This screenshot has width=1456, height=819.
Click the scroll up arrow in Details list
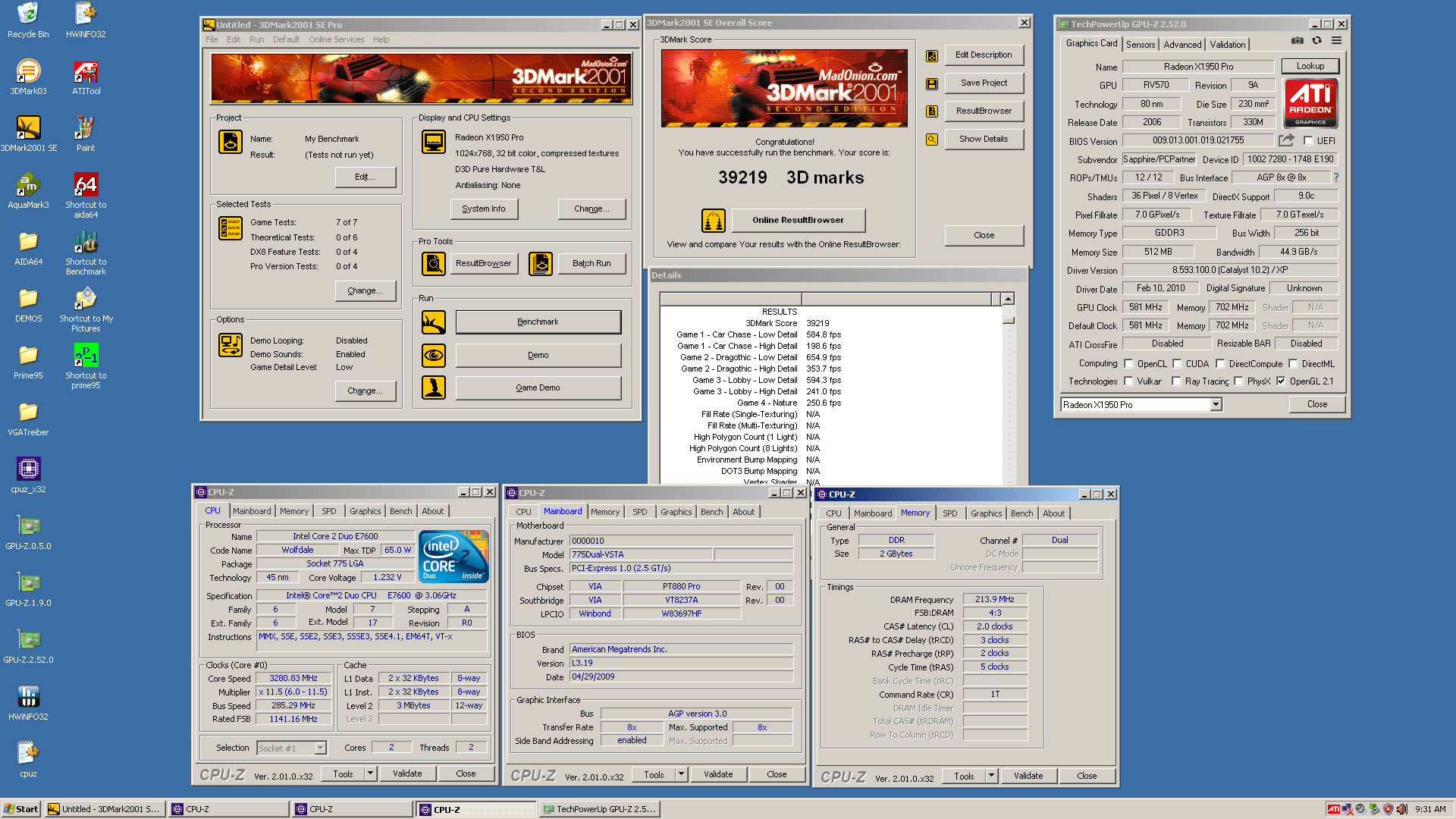pos(1008,299)
